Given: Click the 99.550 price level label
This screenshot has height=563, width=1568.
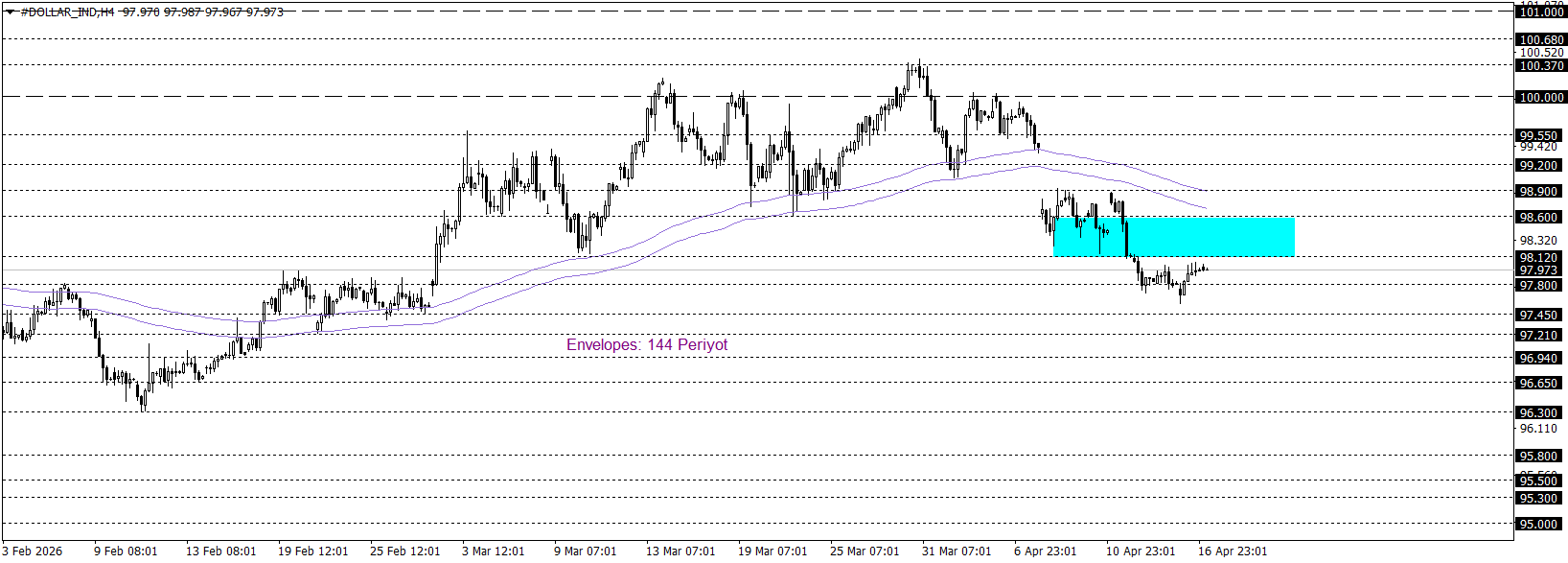Looking at the screenshot, I should point(1538,136).
